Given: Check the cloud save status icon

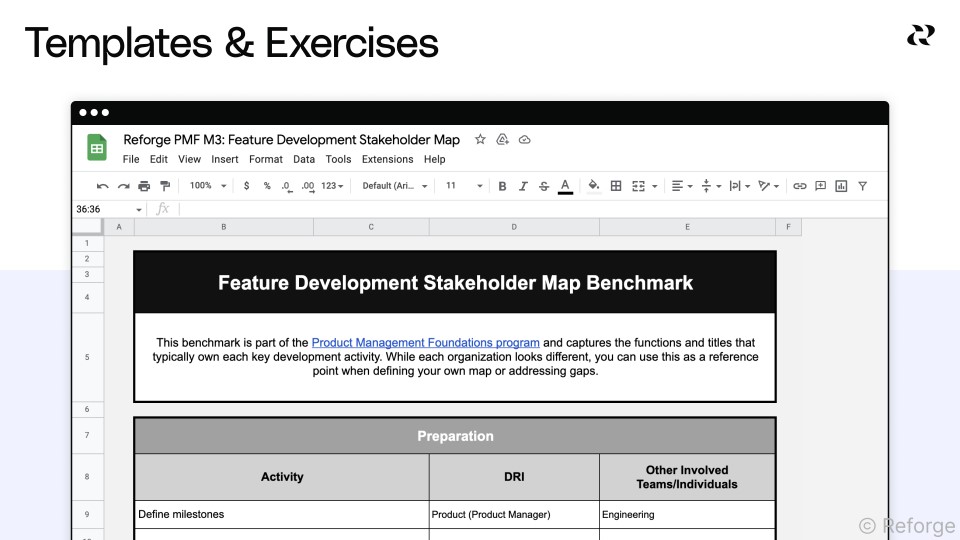Looking at the screenshot, I should [x=524, y=140].
